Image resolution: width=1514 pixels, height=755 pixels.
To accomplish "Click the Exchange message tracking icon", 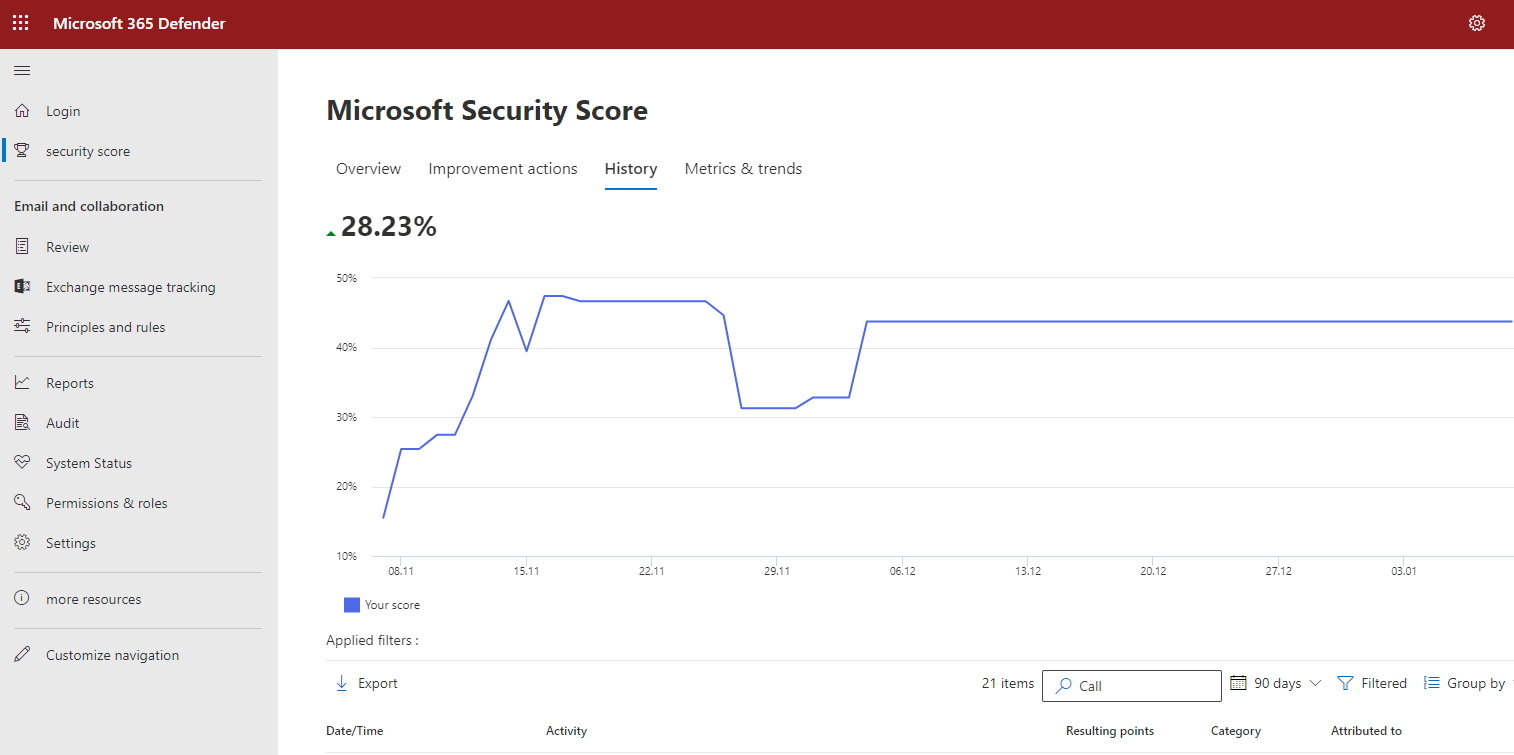I will (x=22, y=287).
